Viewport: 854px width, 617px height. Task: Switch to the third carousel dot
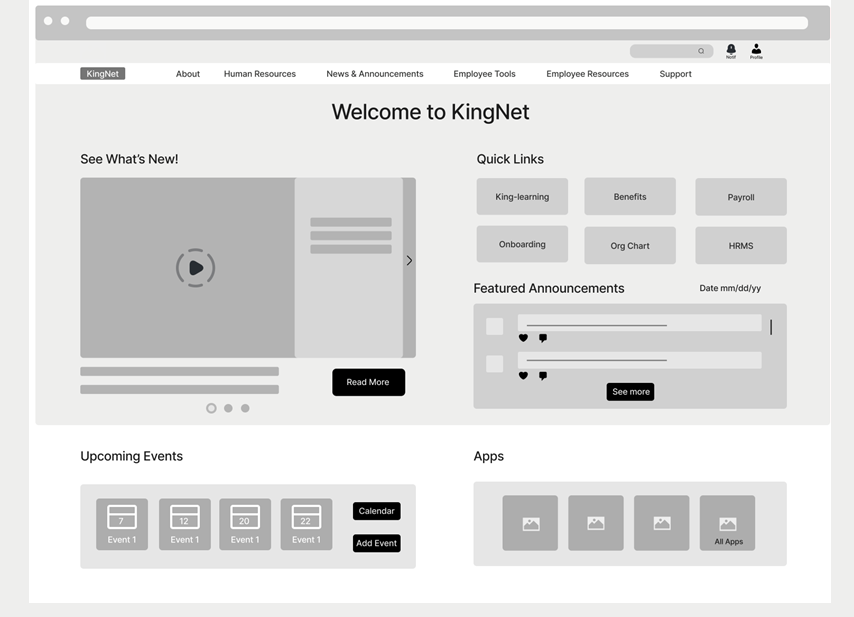tap(245, 408)
